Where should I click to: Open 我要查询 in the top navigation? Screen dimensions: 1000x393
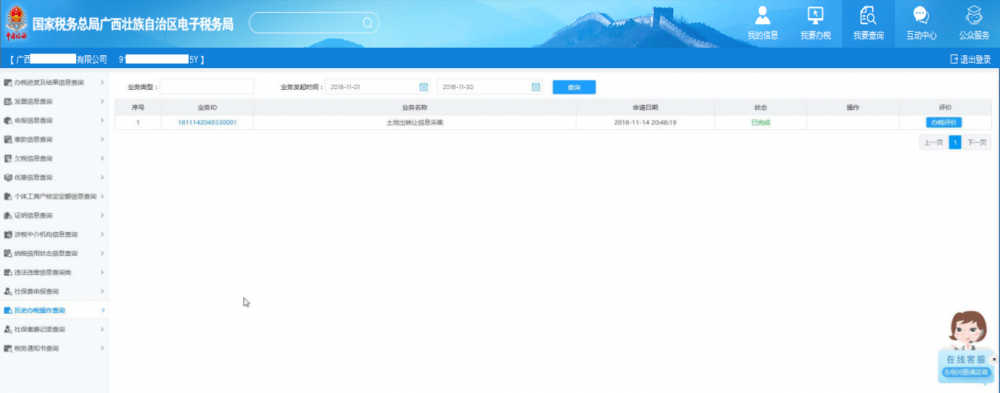869,24
